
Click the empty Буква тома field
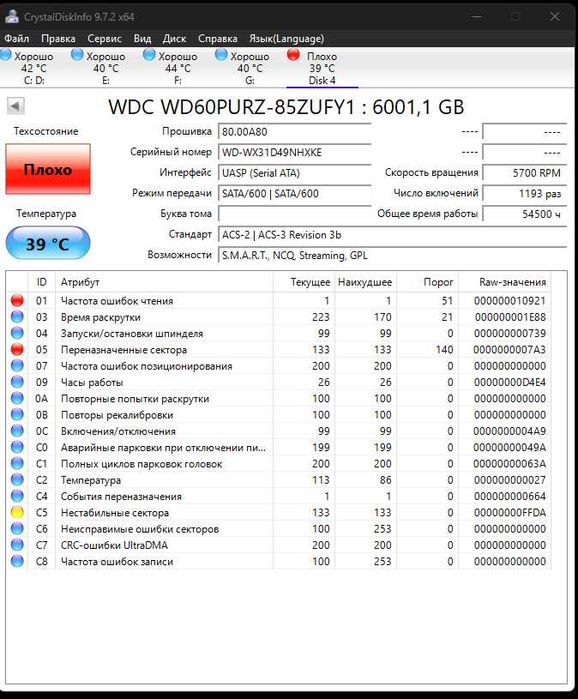[x=295, y=214]
